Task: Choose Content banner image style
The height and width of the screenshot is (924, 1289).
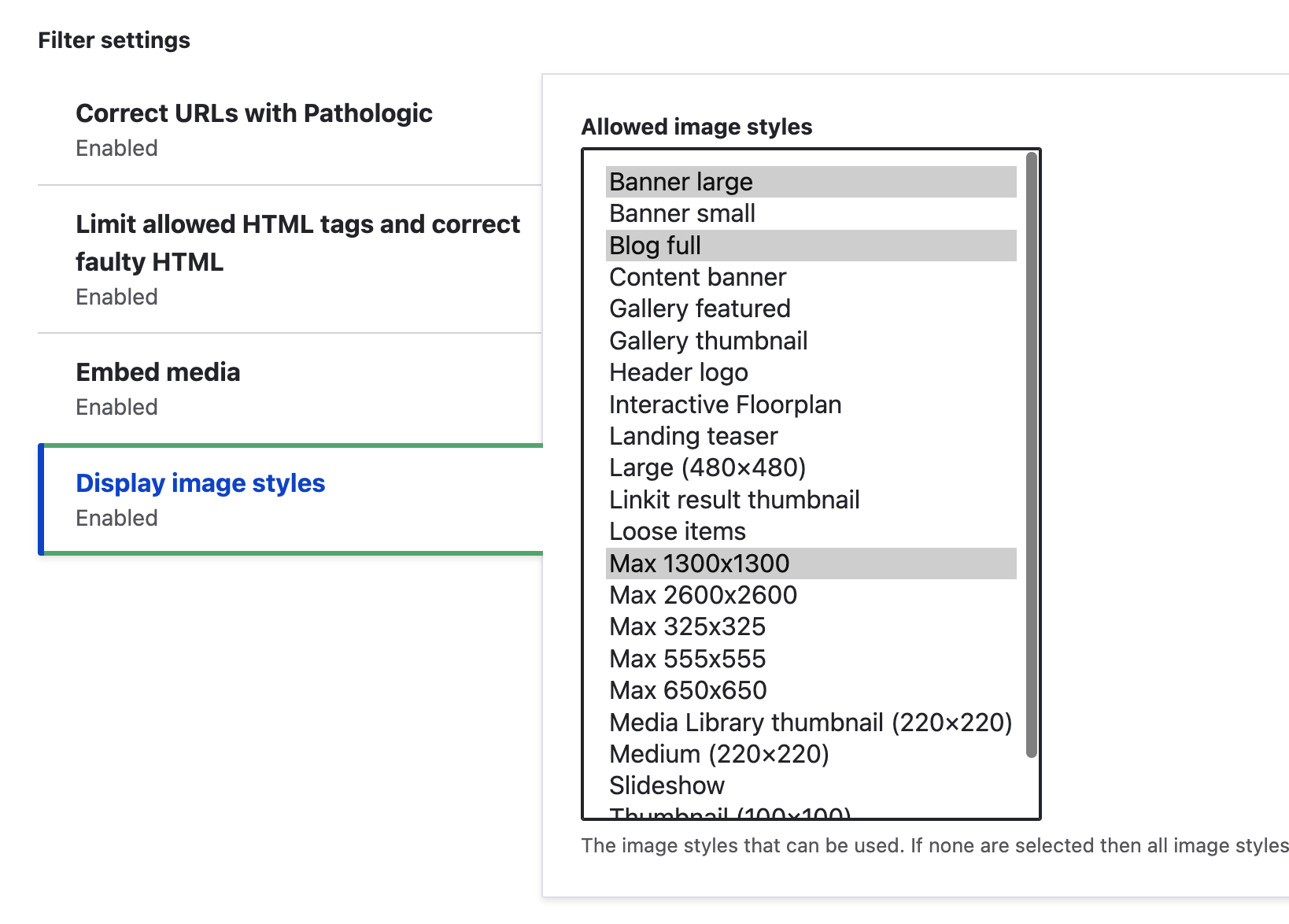Action: pyautogui.click(x=697, y=277)
